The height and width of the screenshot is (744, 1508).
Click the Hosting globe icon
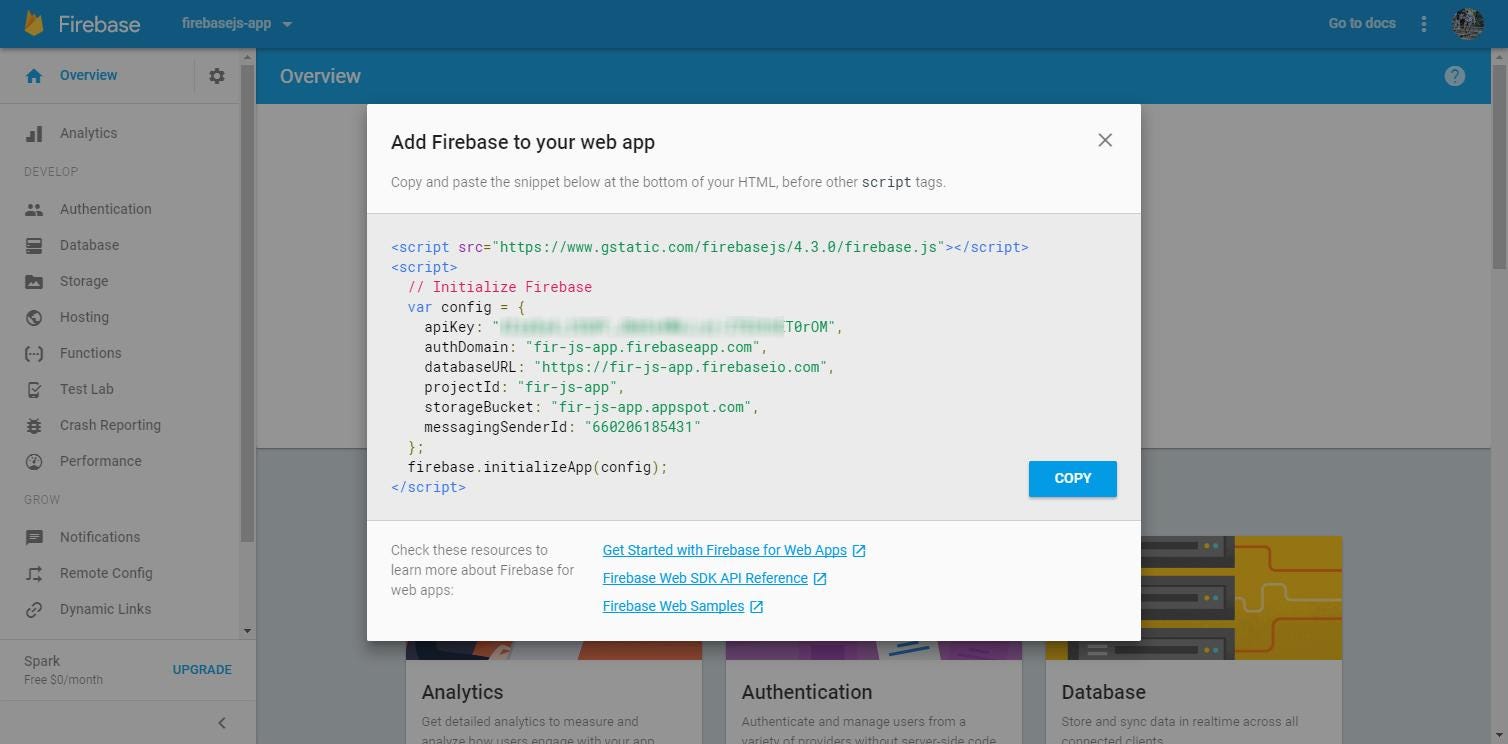(34, 317)
